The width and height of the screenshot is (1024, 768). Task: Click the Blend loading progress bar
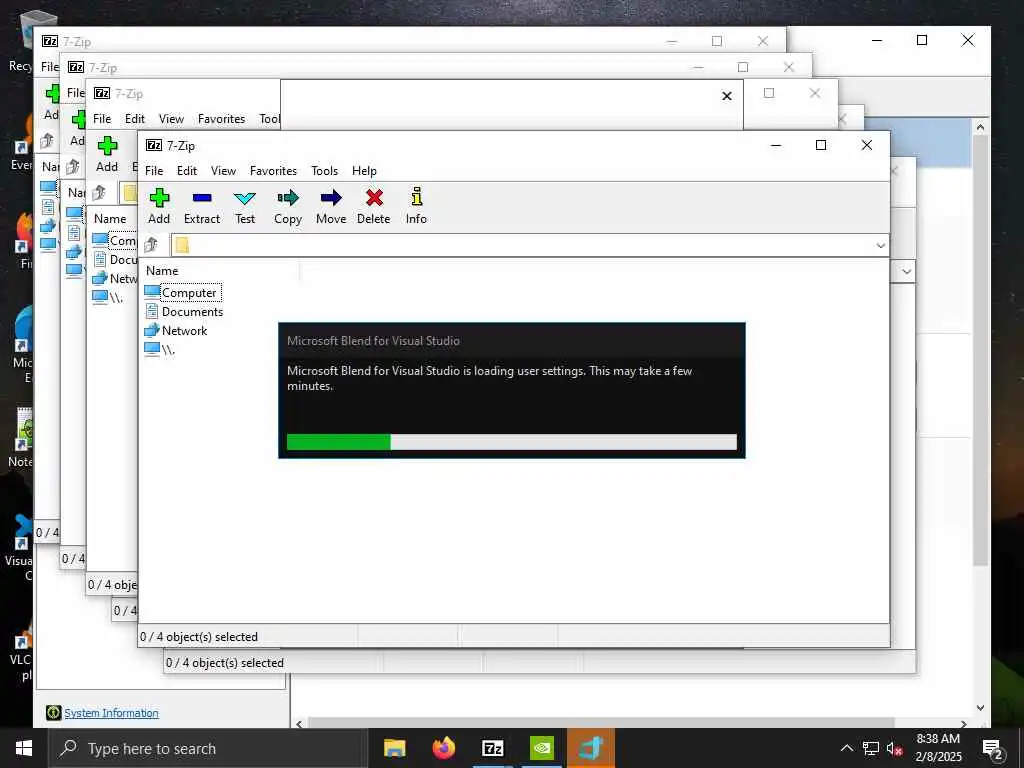click(x=512, y=442)
